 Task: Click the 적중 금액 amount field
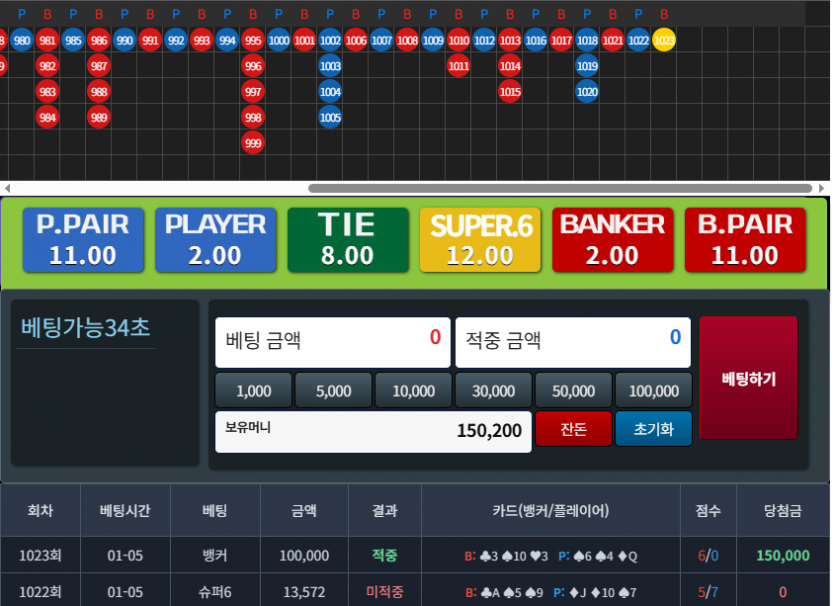573,342
